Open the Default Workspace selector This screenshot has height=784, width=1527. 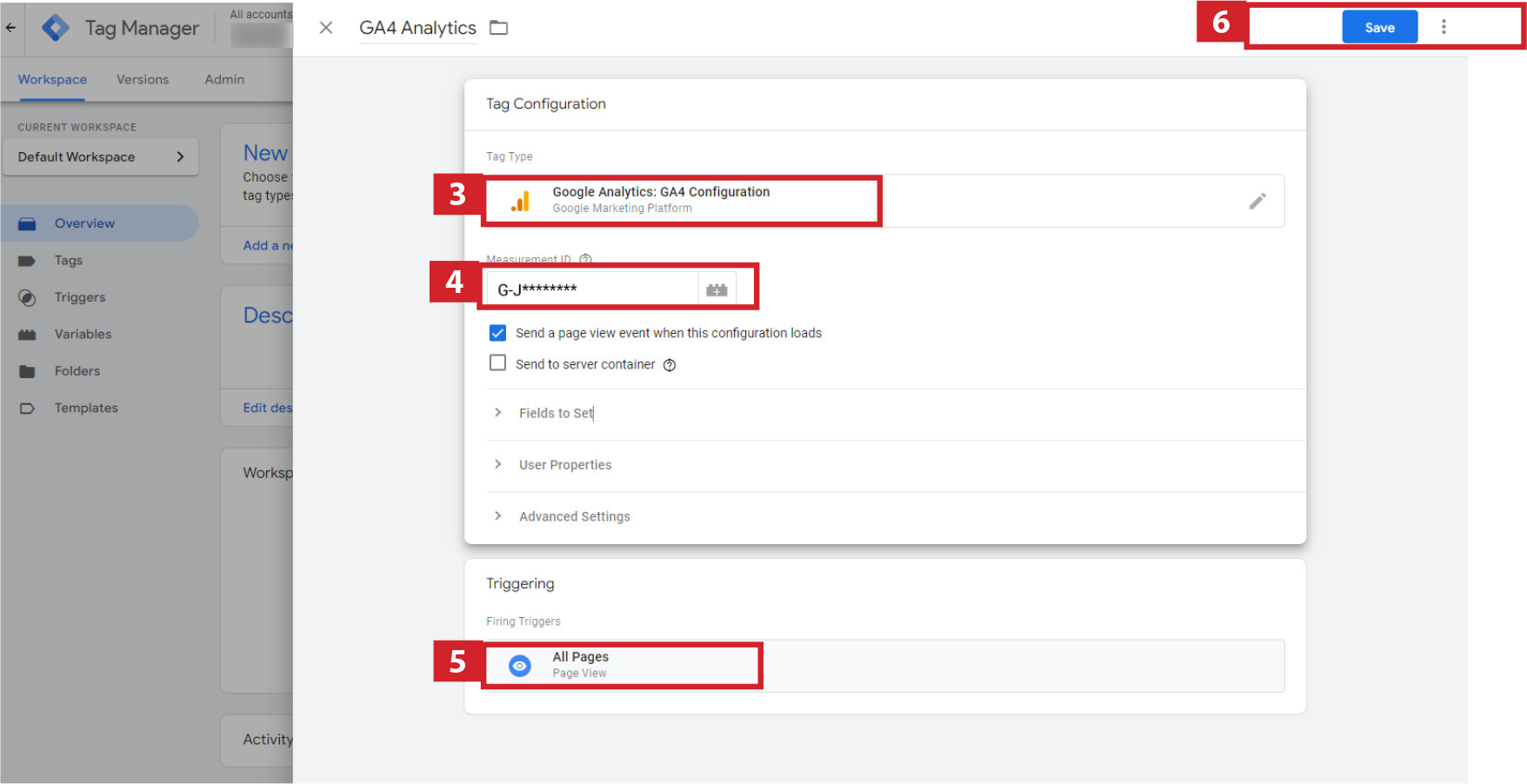[101, 157]
